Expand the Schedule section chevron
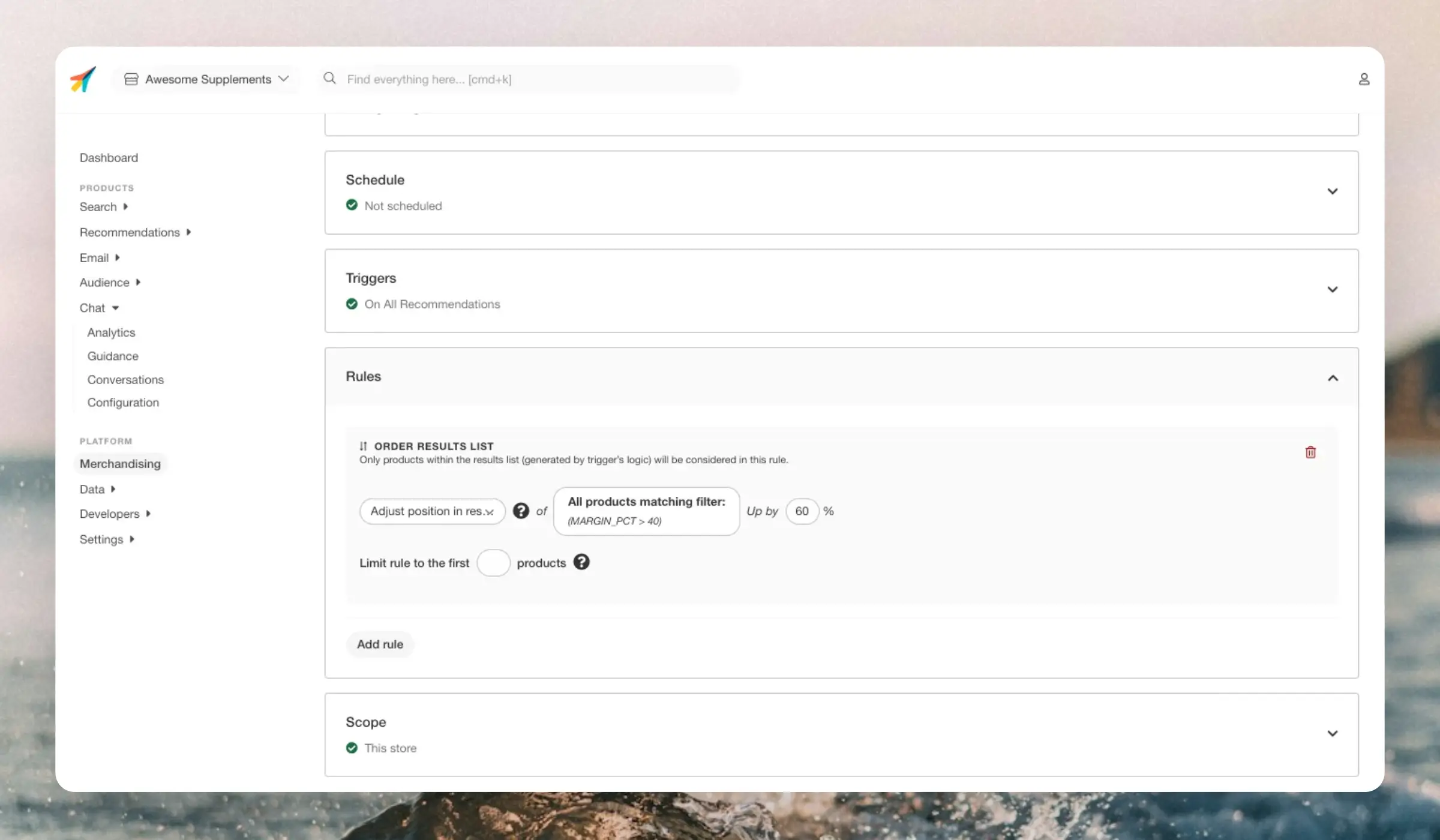 click(1332, 191)
